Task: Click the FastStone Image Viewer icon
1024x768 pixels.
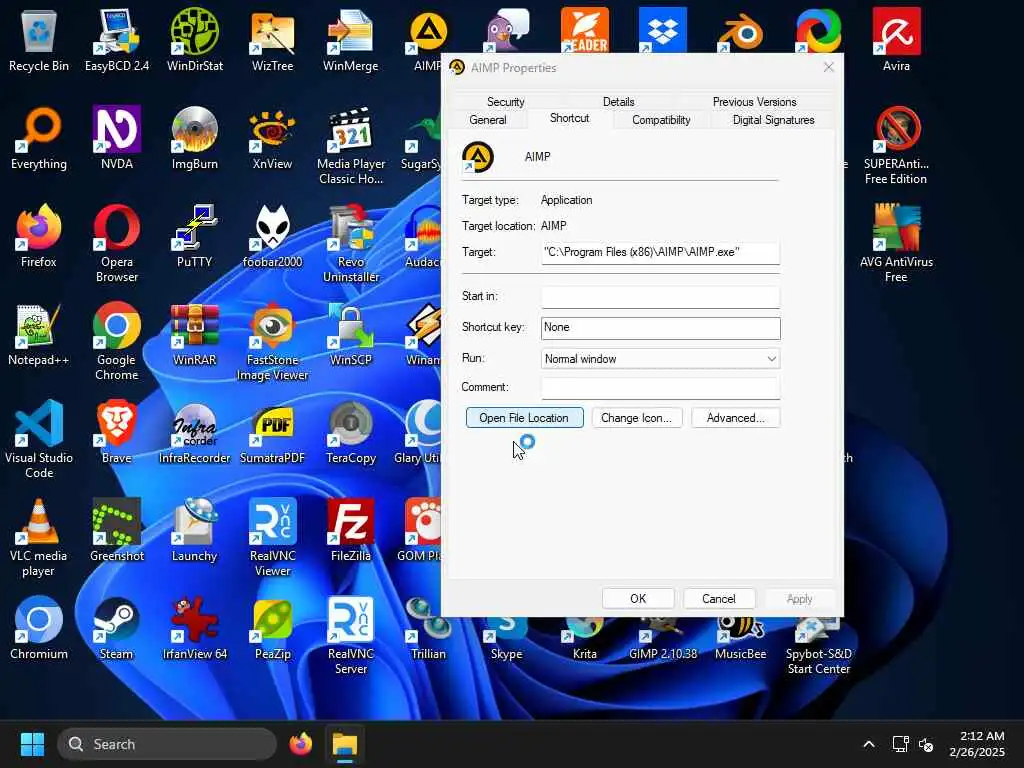Action: (272, 342)
